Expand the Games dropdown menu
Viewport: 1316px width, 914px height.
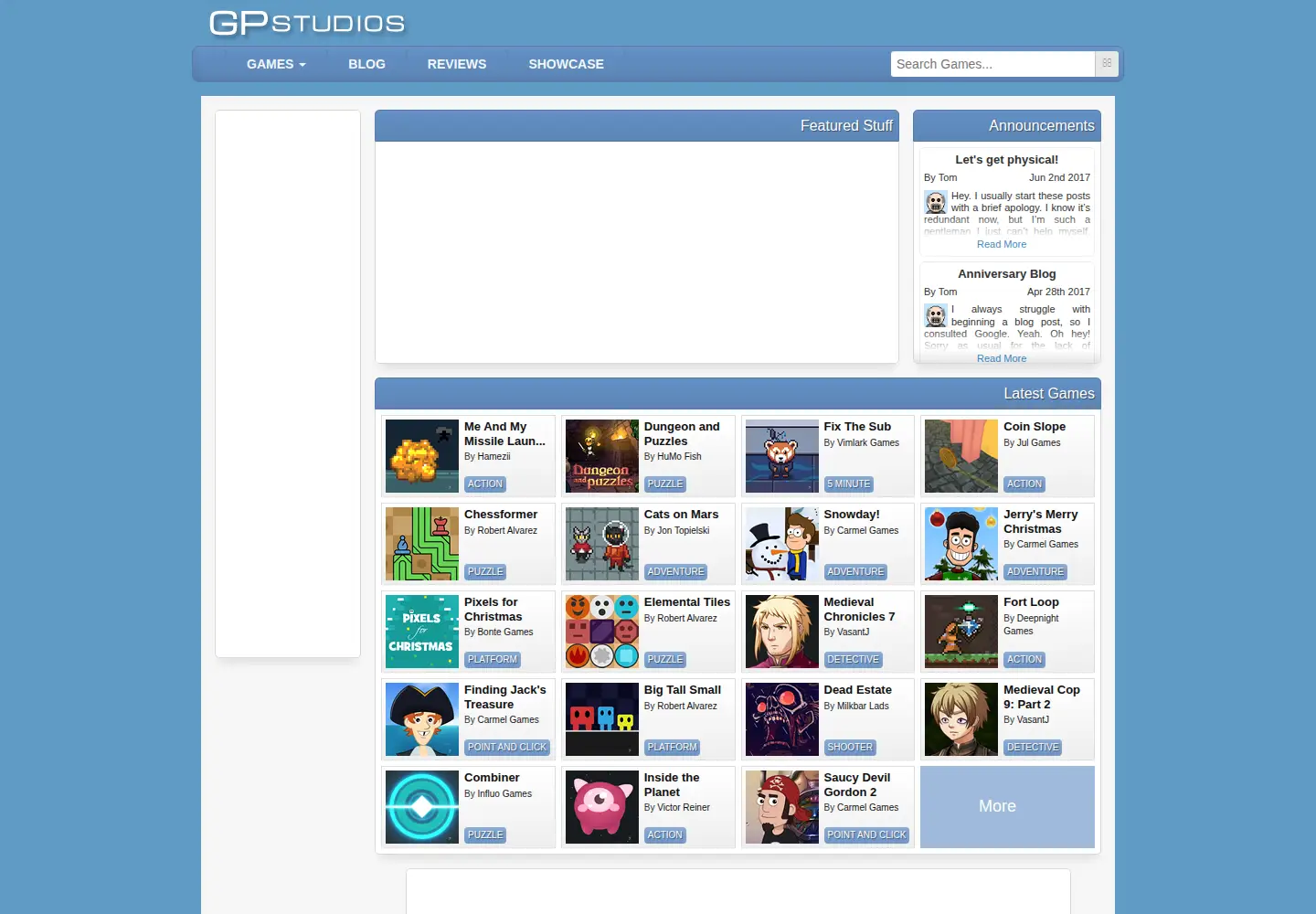(276, 64)
